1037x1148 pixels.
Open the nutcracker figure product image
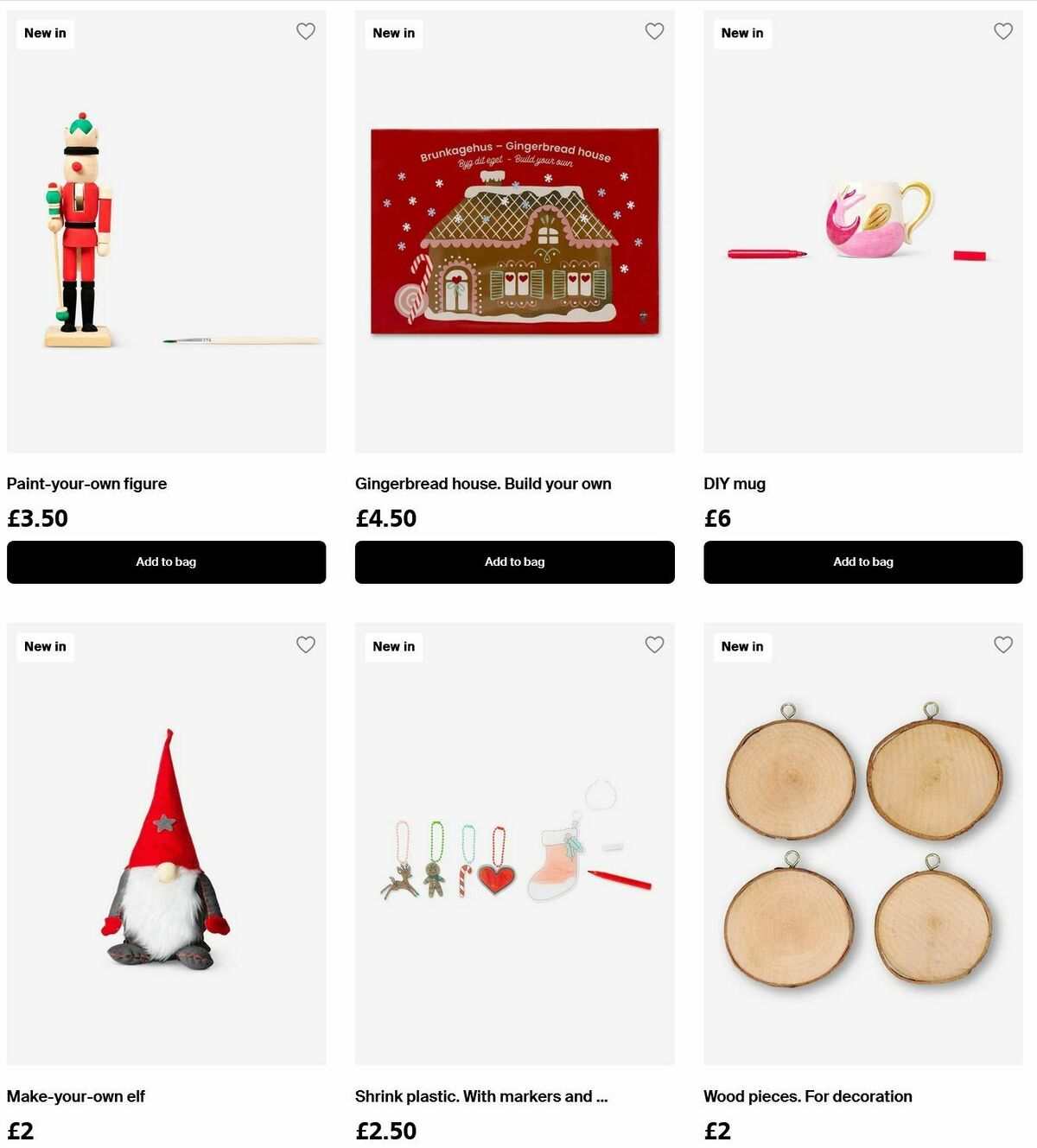click(x=166, y=232)
